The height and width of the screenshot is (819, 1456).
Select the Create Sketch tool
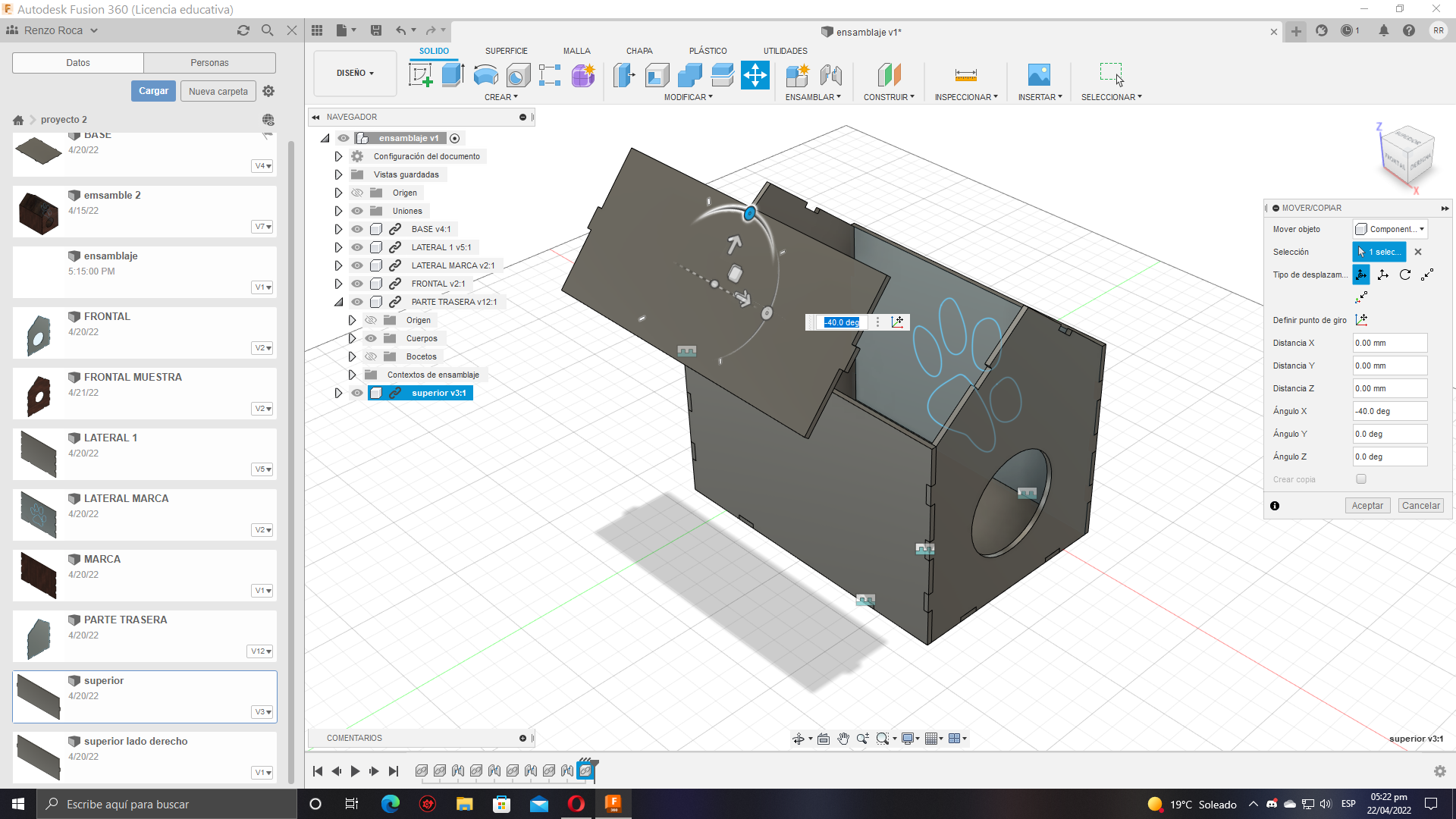(420, 75)
